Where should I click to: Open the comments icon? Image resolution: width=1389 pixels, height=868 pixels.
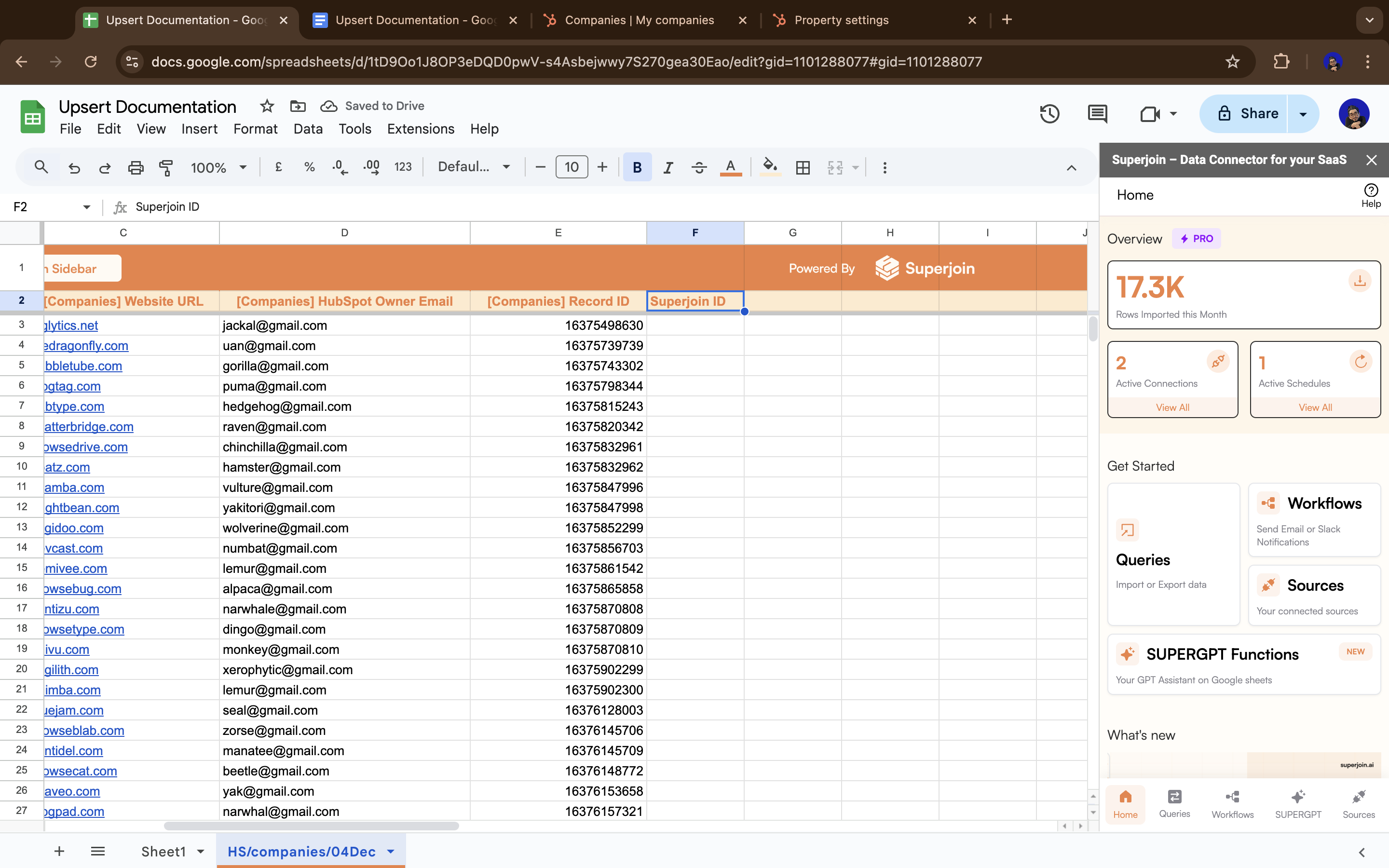pos(1097,114)
